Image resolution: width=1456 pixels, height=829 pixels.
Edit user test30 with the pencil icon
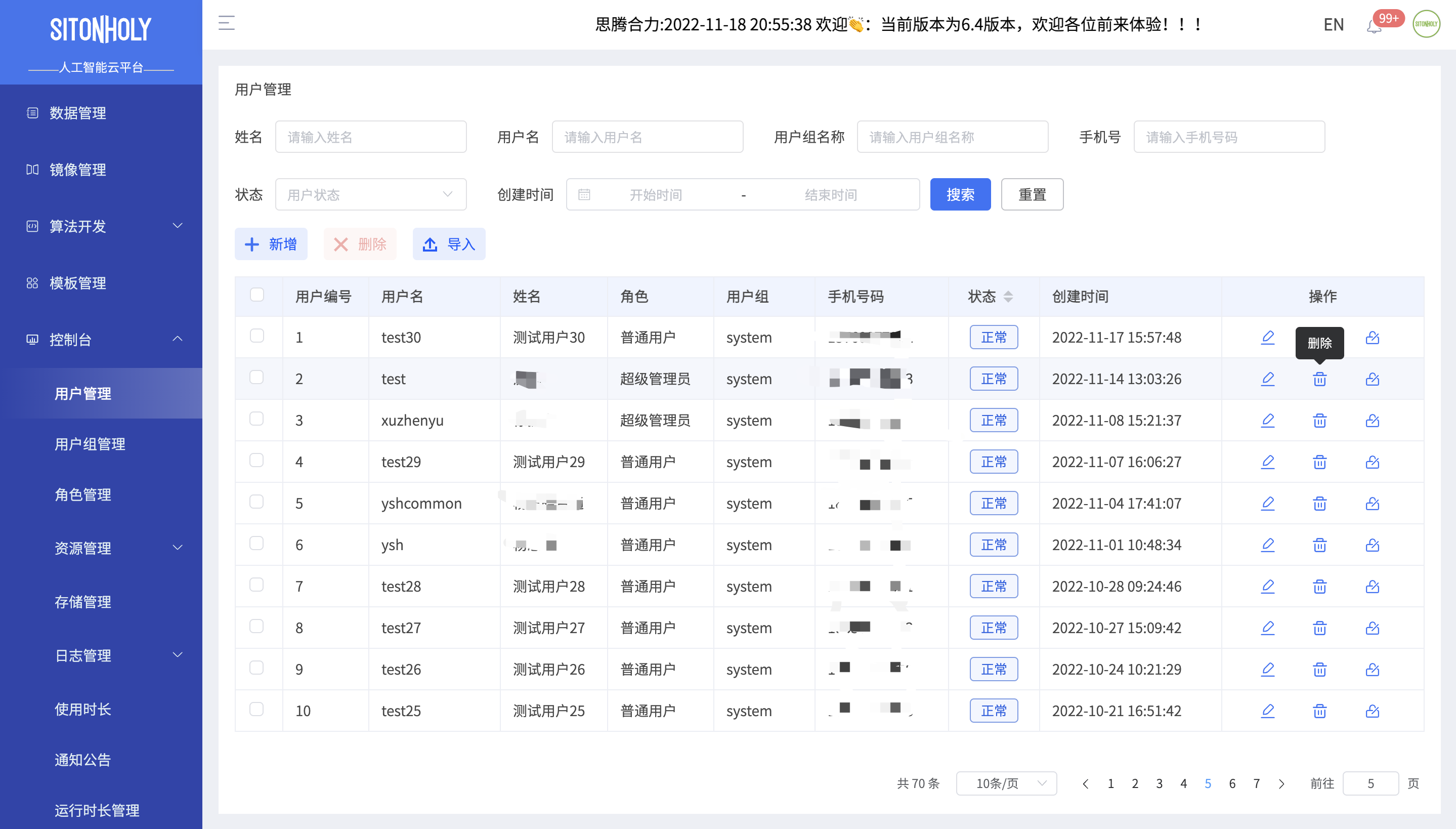point(1267,338)
